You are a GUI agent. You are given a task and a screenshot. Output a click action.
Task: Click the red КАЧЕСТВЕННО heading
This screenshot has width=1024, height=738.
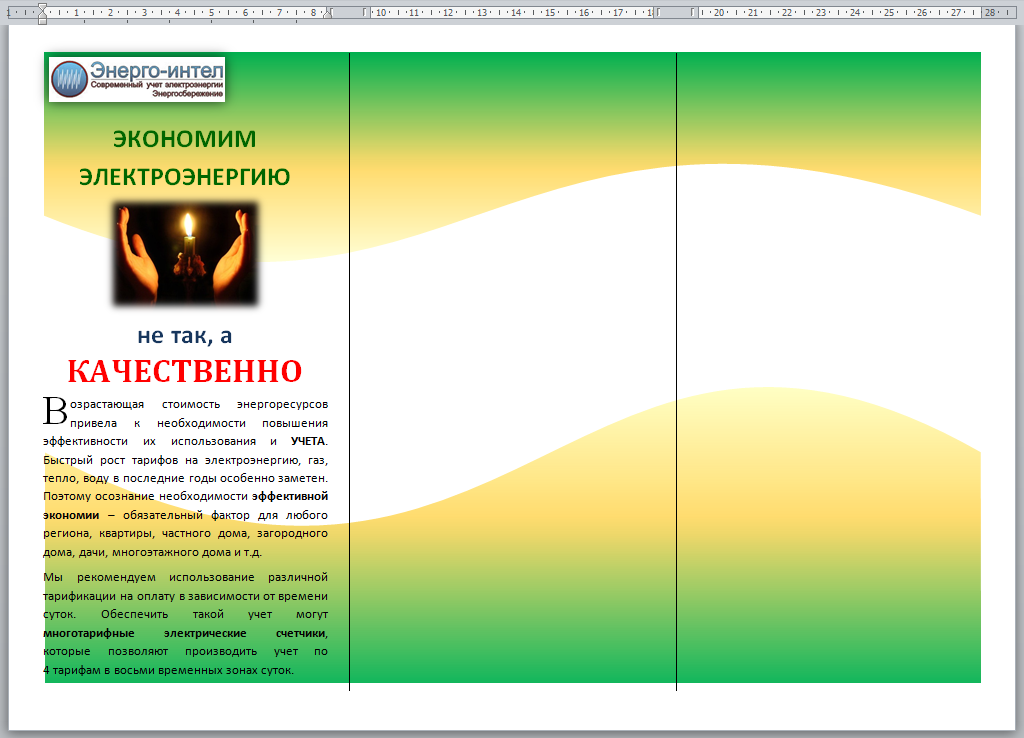(184, 371)
